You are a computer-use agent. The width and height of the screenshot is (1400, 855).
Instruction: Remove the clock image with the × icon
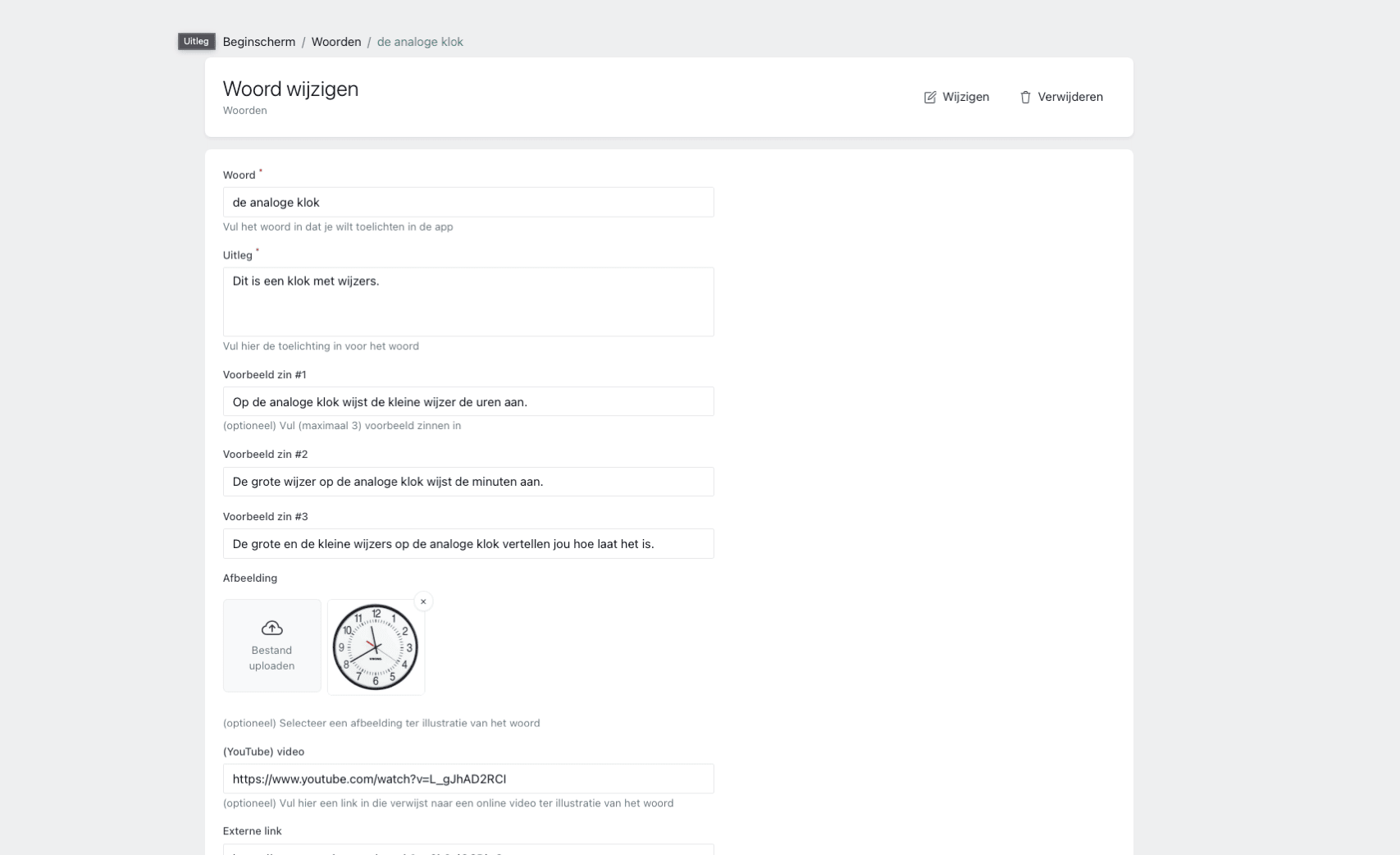click(423, 601)
